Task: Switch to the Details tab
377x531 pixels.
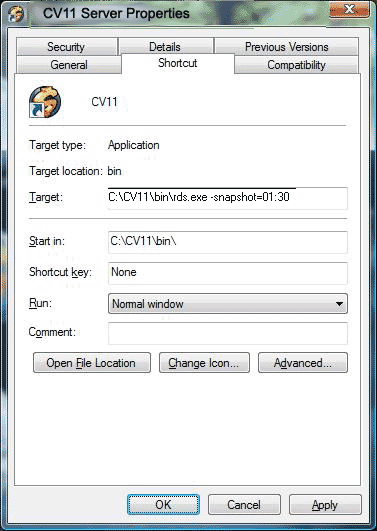Action: pyautogui.click(x=166, y=46)
